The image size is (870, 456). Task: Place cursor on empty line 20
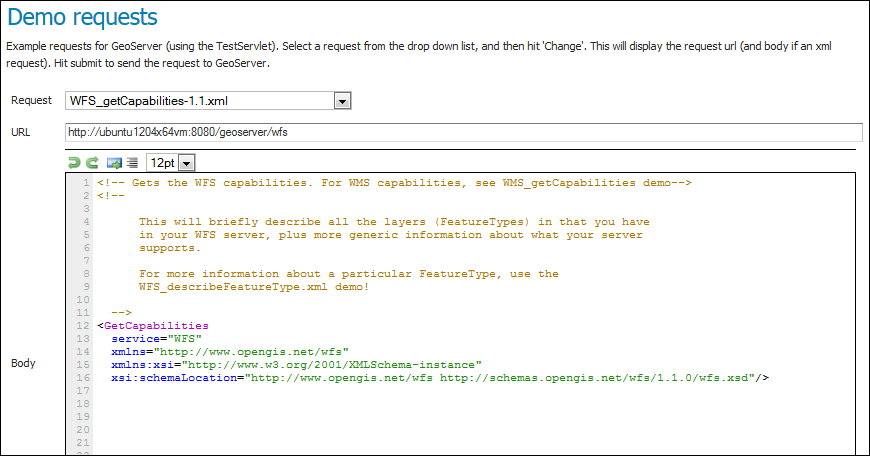pos(472,429)
